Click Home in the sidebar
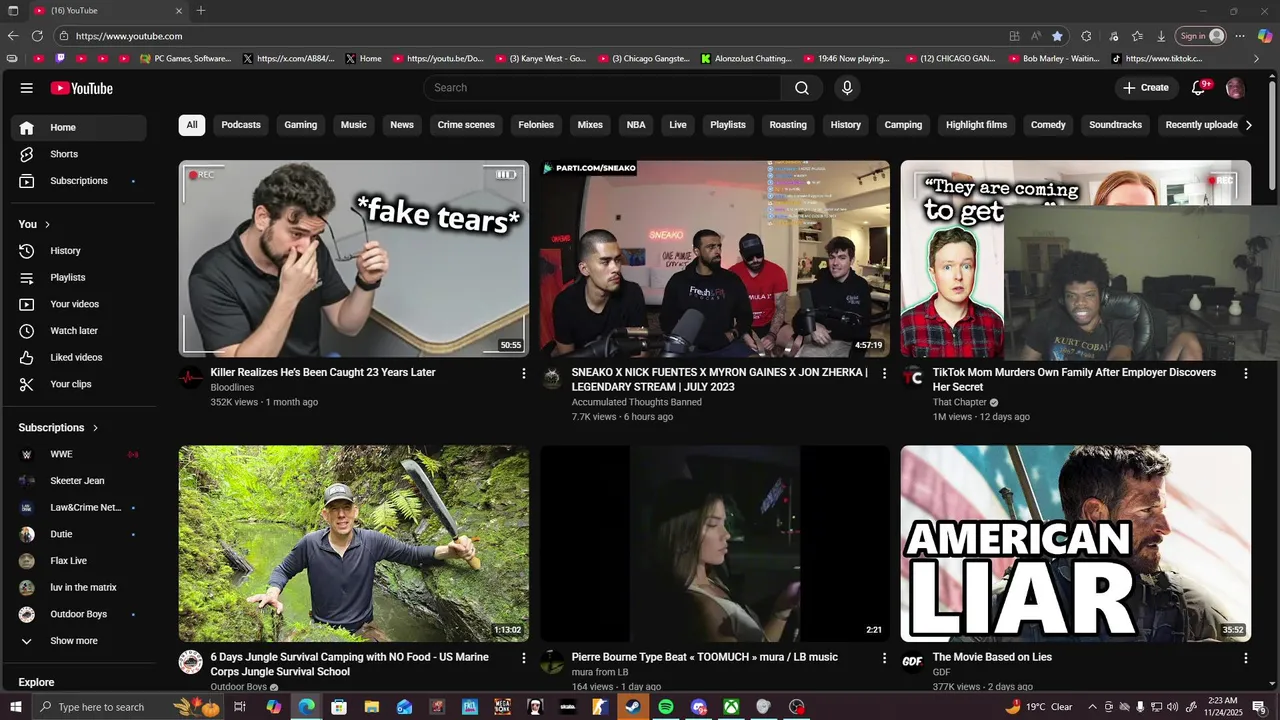The image size is (1280, 720). click(78, 128)
